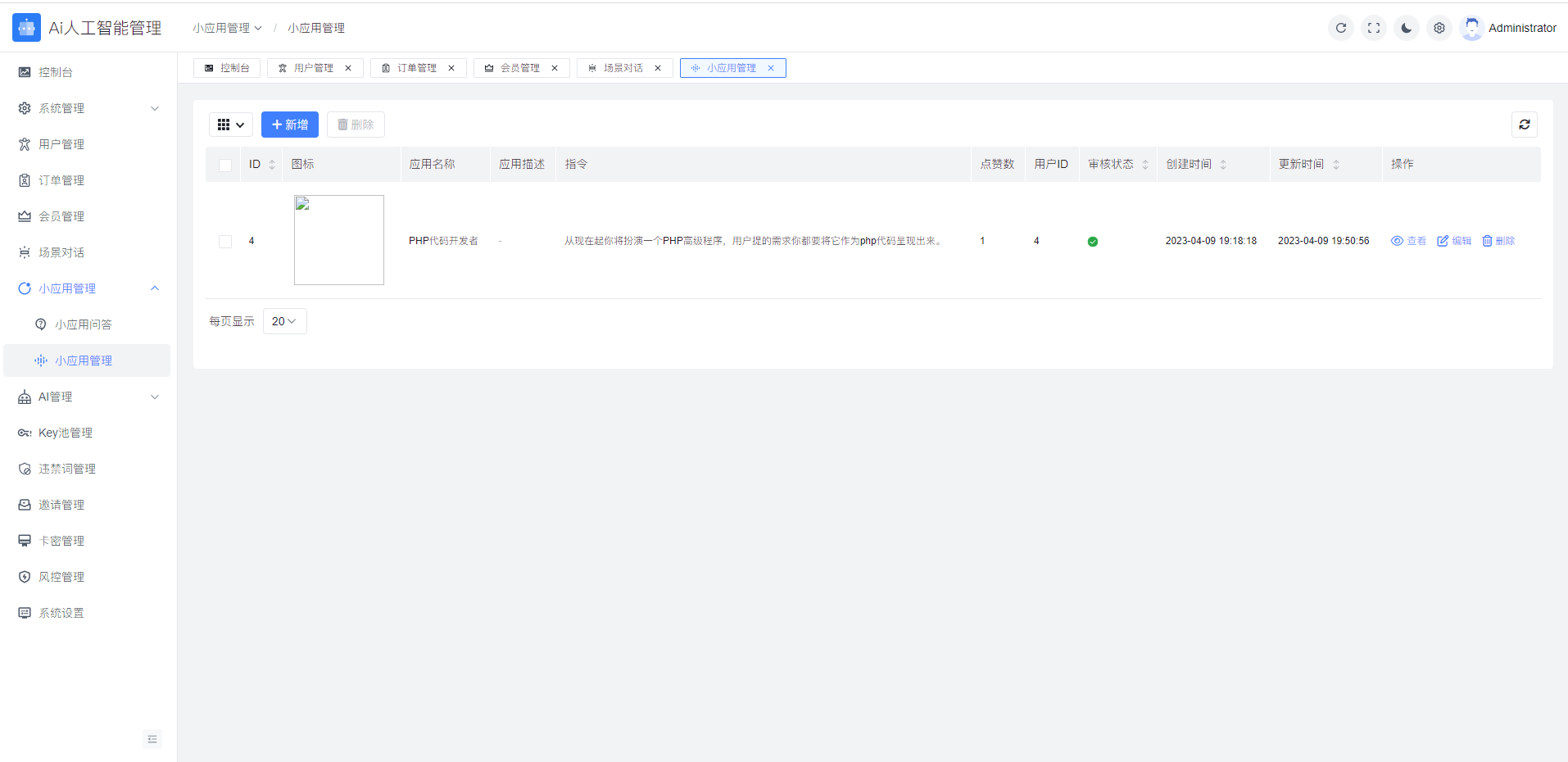
Task: Switch to 控制台 tab
Action: (x=227, y=68)
